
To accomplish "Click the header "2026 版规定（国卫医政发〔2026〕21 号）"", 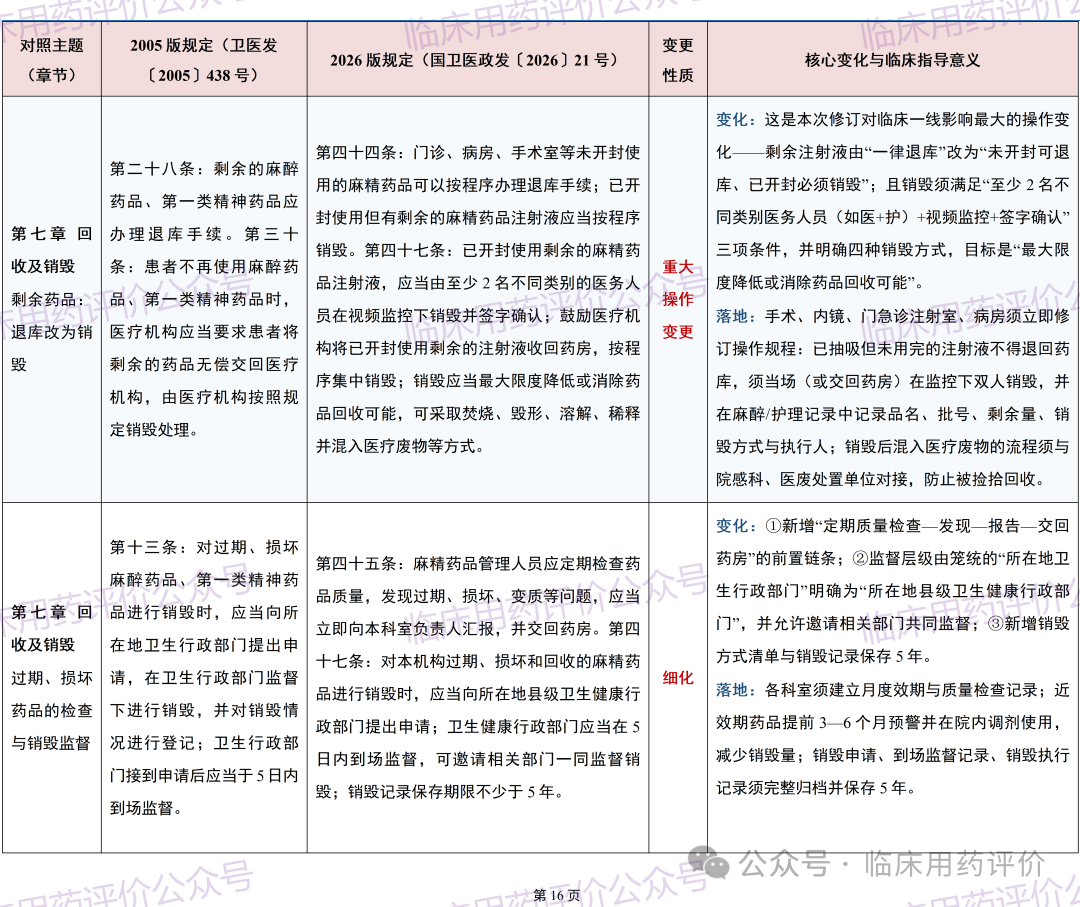I will [477, 60].
